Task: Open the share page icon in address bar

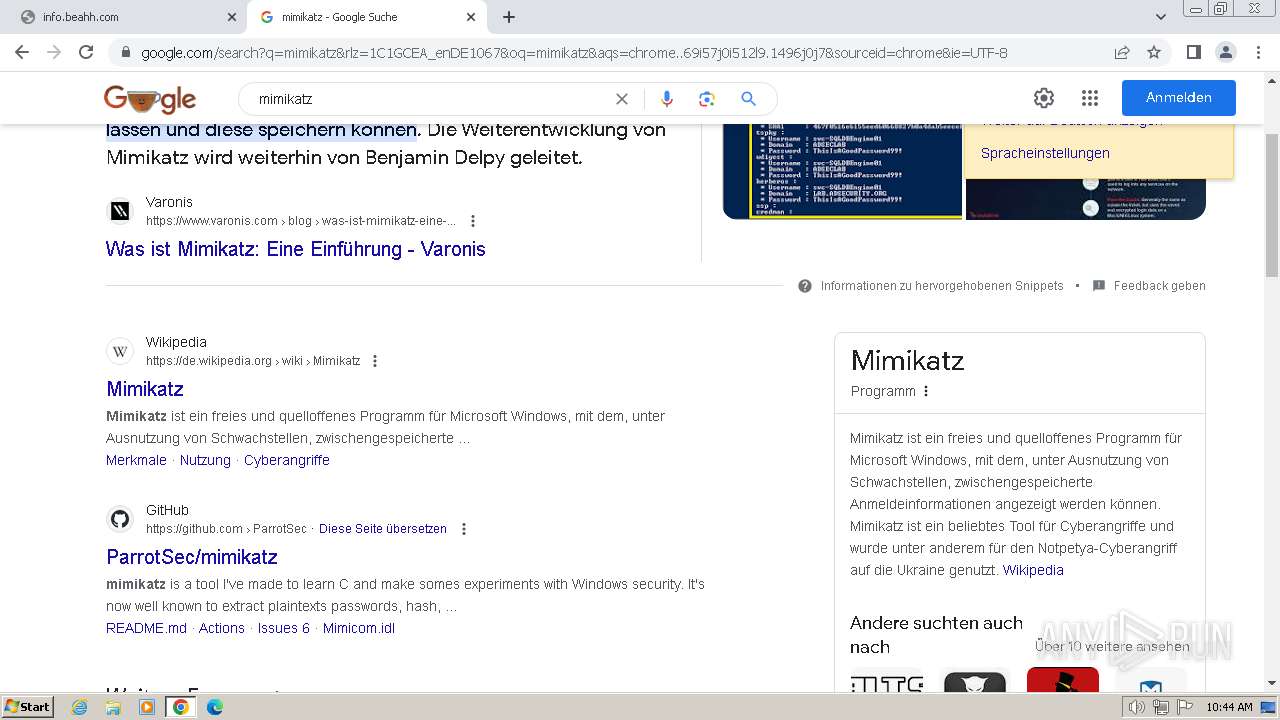Action: pyautogui.click(x=1122, y=52)
